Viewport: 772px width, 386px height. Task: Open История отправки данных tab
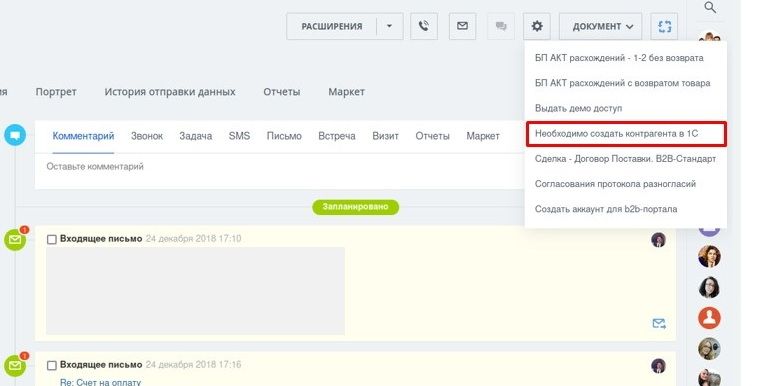(170, 92)
